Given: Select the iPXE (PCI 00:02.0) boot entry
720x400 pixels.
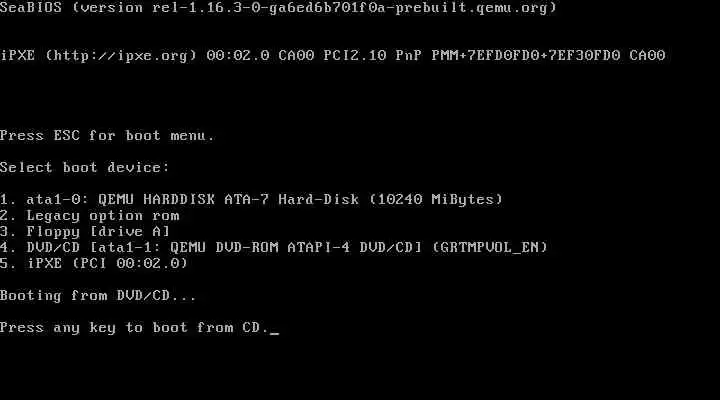Looking at the screenshot, I should pyautogui.click(x=94, y=263).
